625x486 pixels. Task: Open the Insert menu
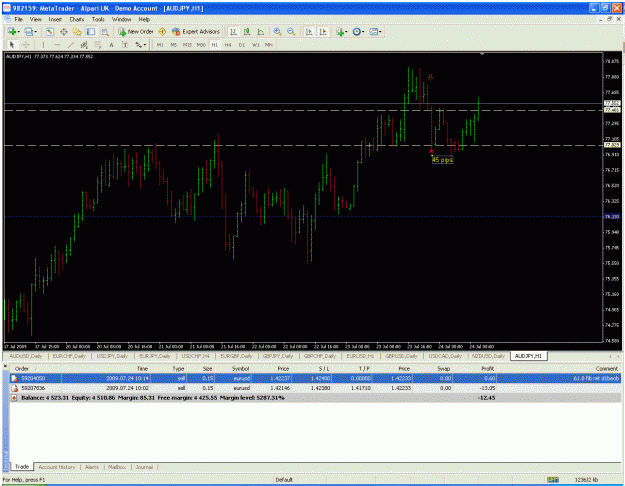tap(55, 19)
